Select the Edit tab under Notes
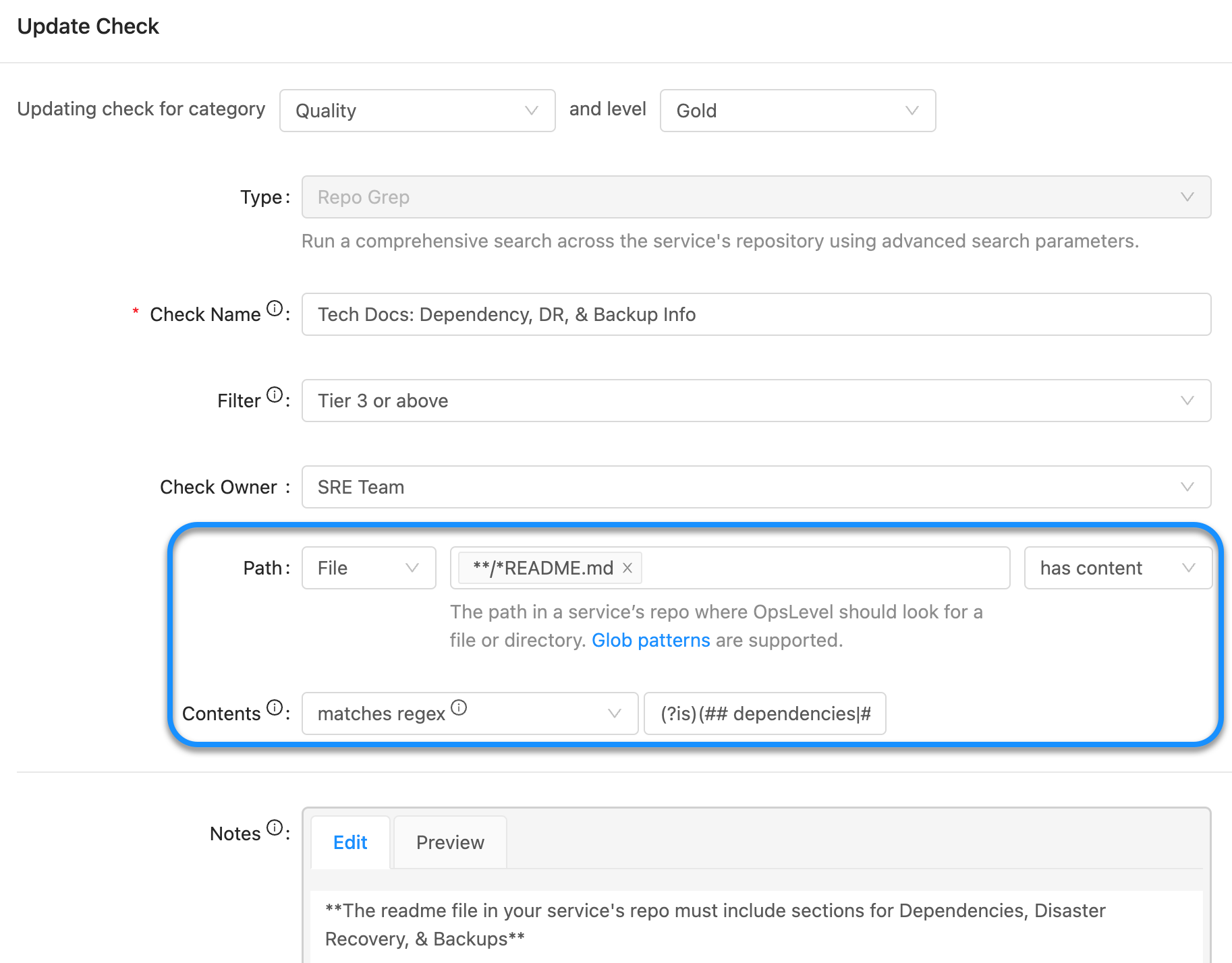The image size is (1232, 963). pos(349,842)
